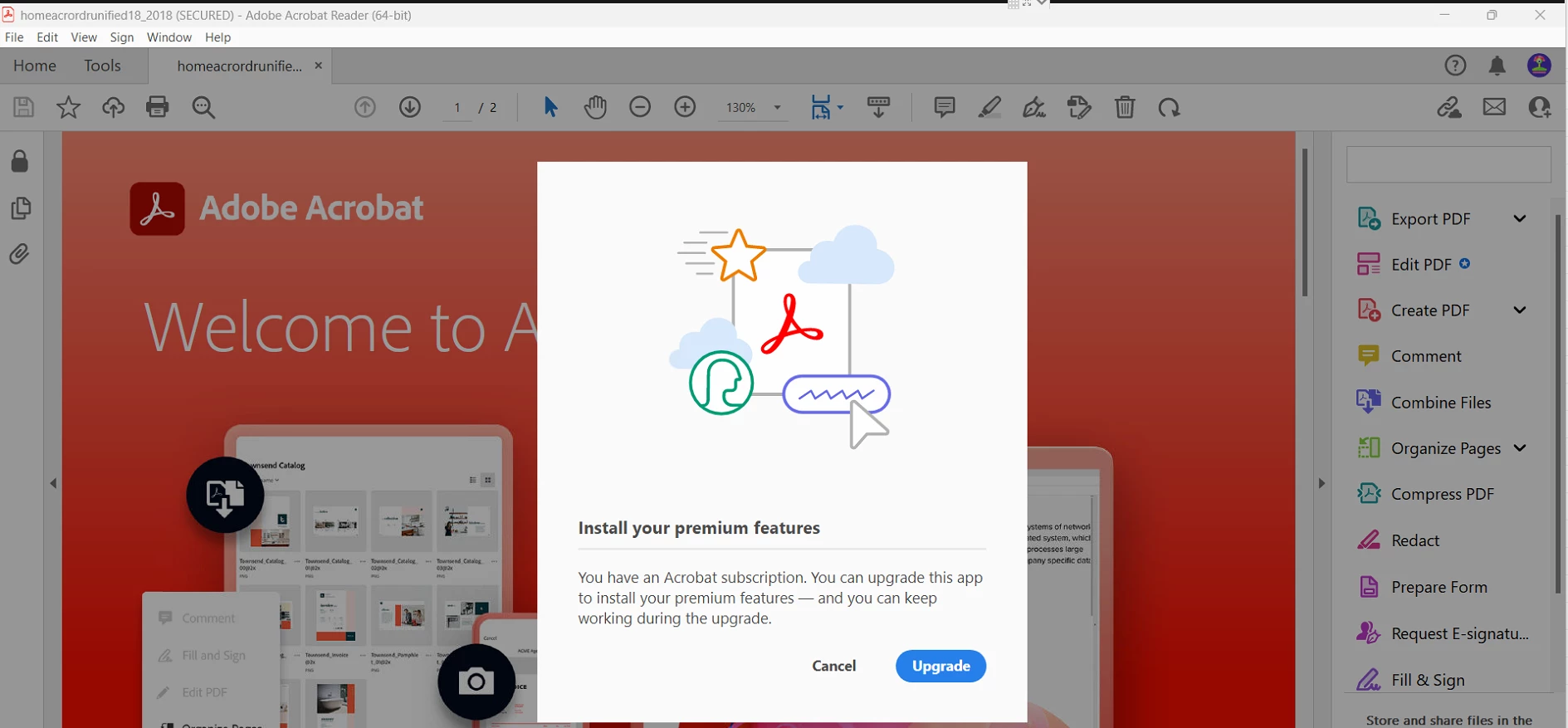
Task: Open page thumbnails panel in sidebar
Action: [21, 208]
